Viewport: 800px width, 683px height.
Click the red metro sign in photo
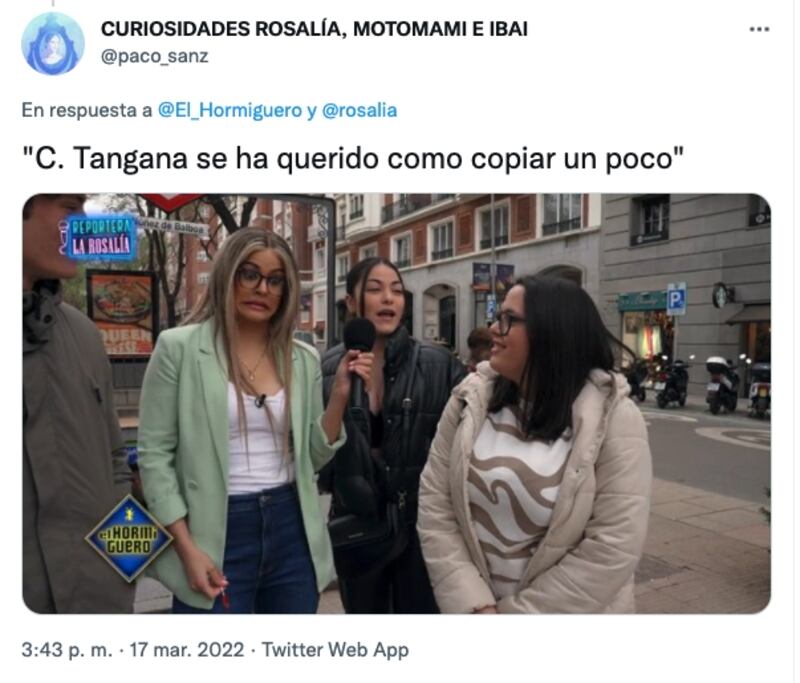tap(171, 202)
